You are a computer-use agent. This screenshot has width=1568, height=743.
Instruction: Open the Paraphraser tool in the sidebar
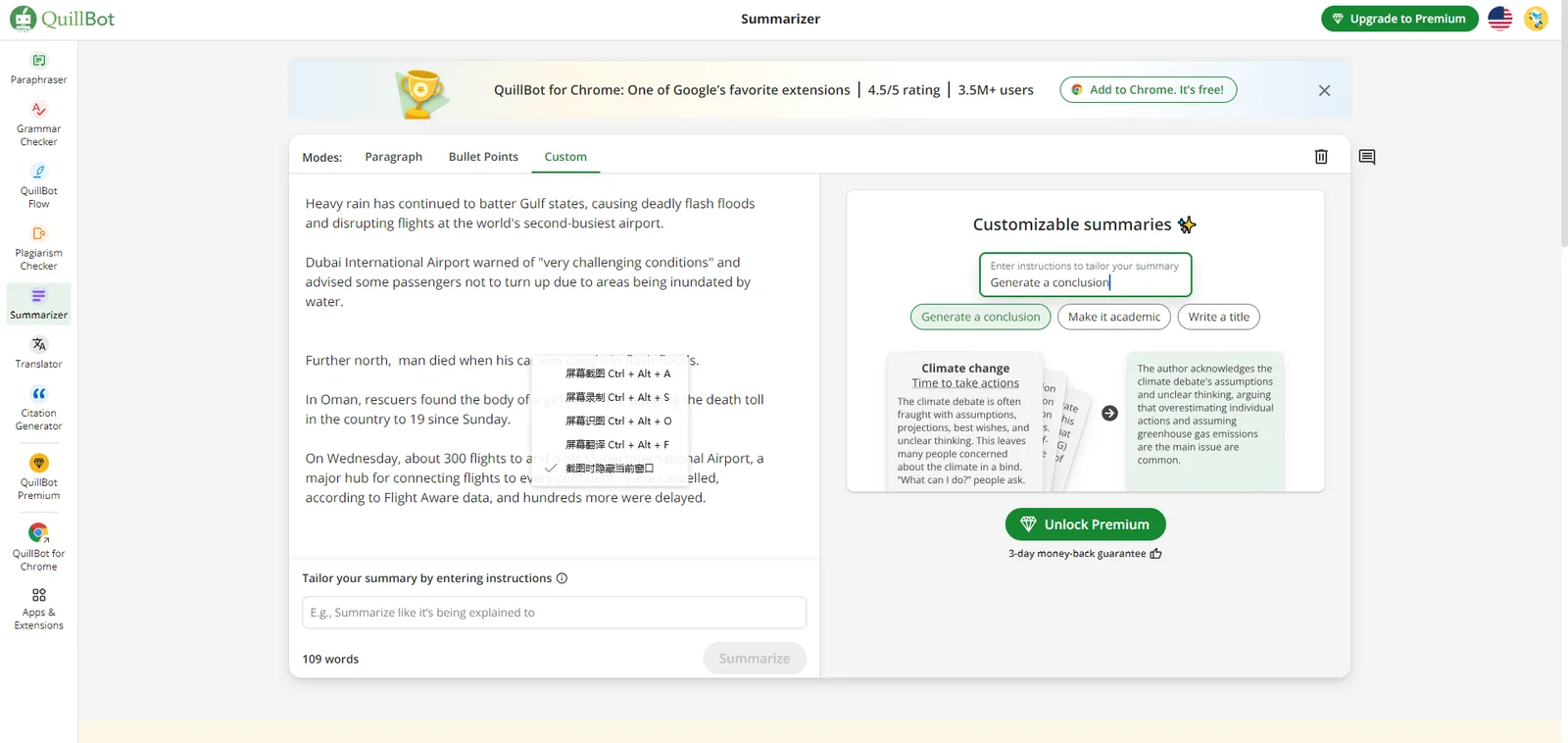coord(39,69)
